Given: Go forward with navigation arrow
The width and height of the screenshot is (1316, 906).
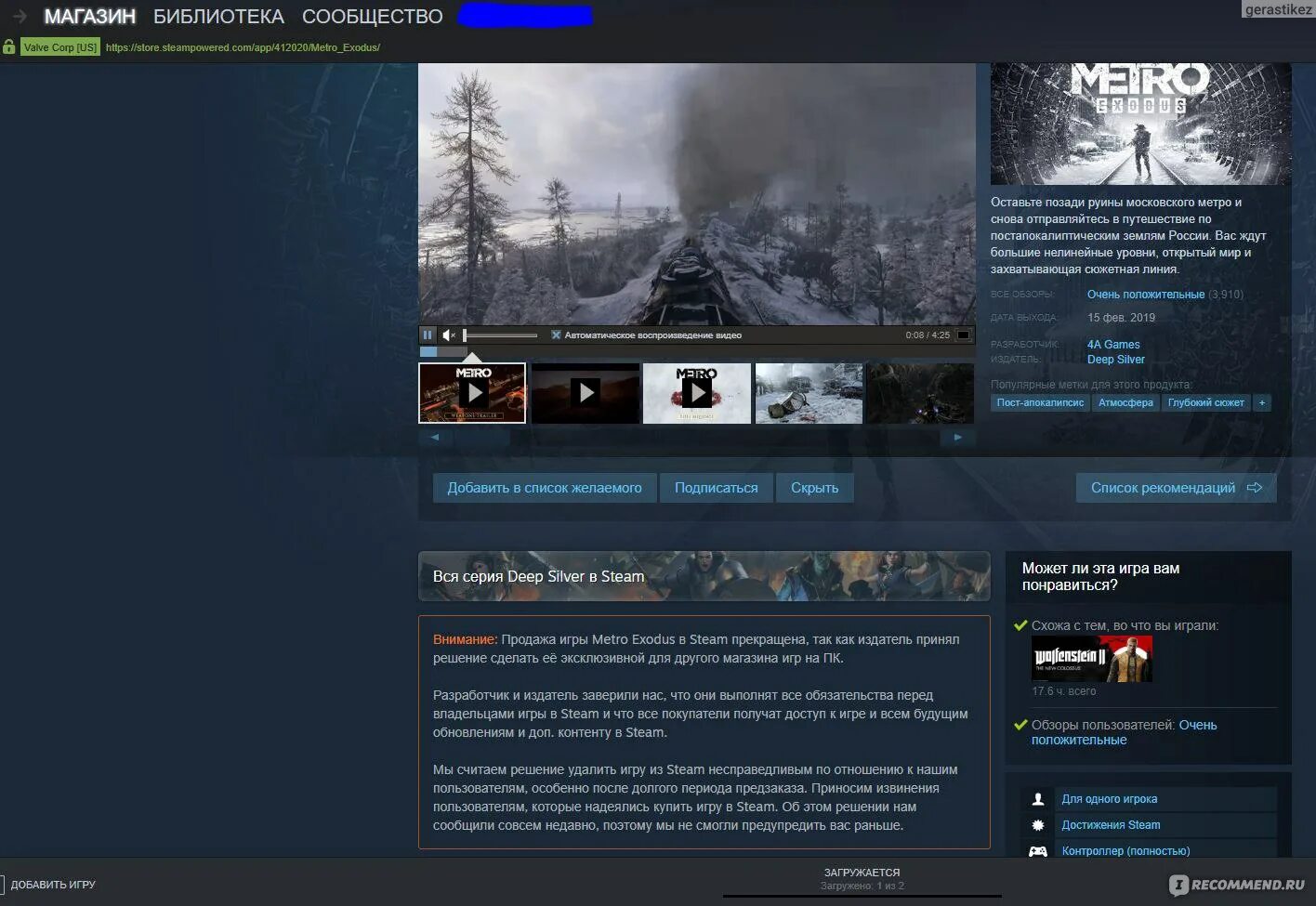Looking at the screenshot, I should [x=20, y=17].
